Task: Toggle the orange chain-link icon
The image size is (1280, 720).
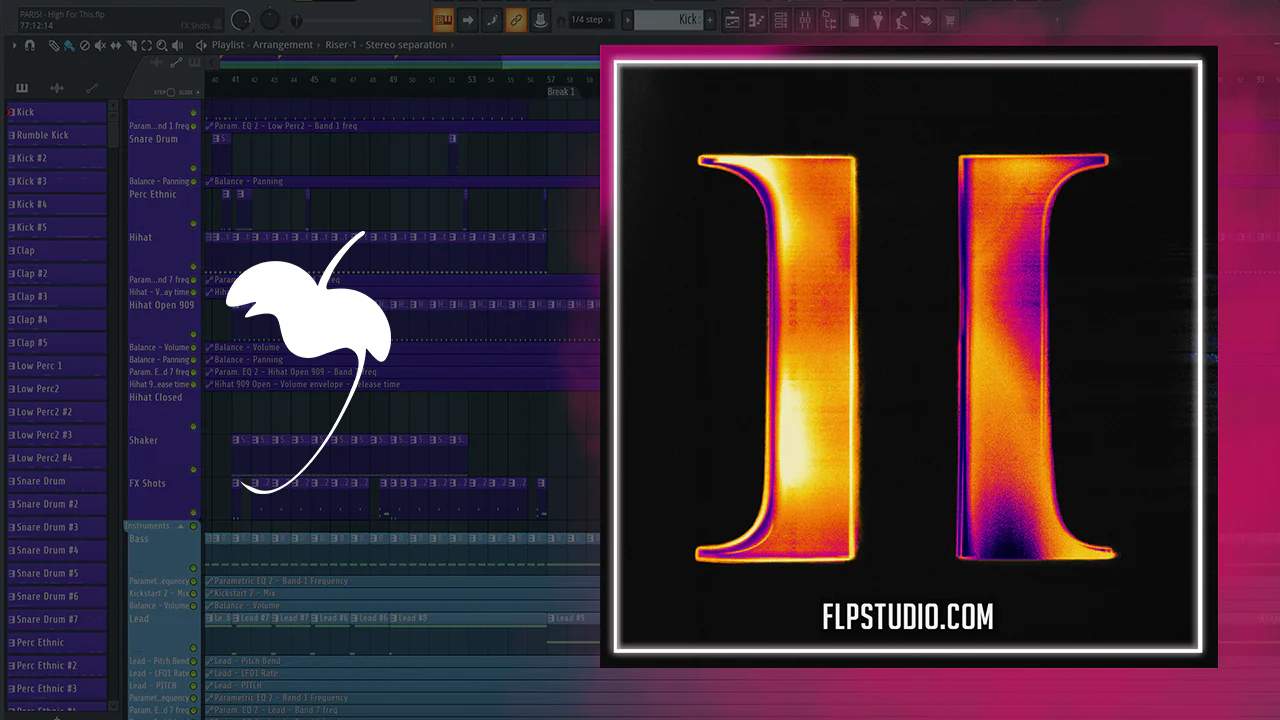Action: pos(516,19)
